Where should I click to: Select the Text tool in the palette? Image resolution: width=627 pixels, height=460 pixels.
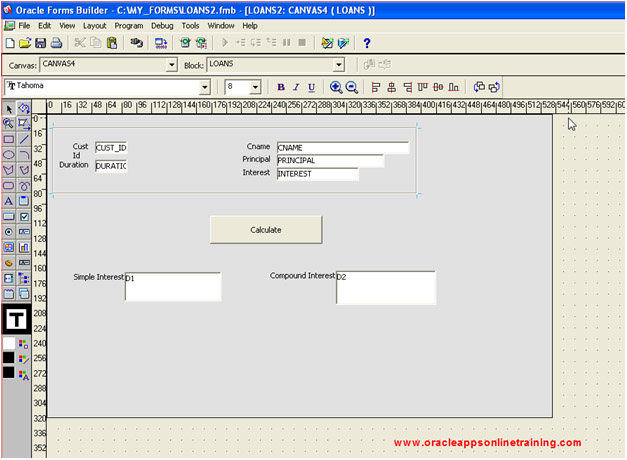(x=9, y=200)
